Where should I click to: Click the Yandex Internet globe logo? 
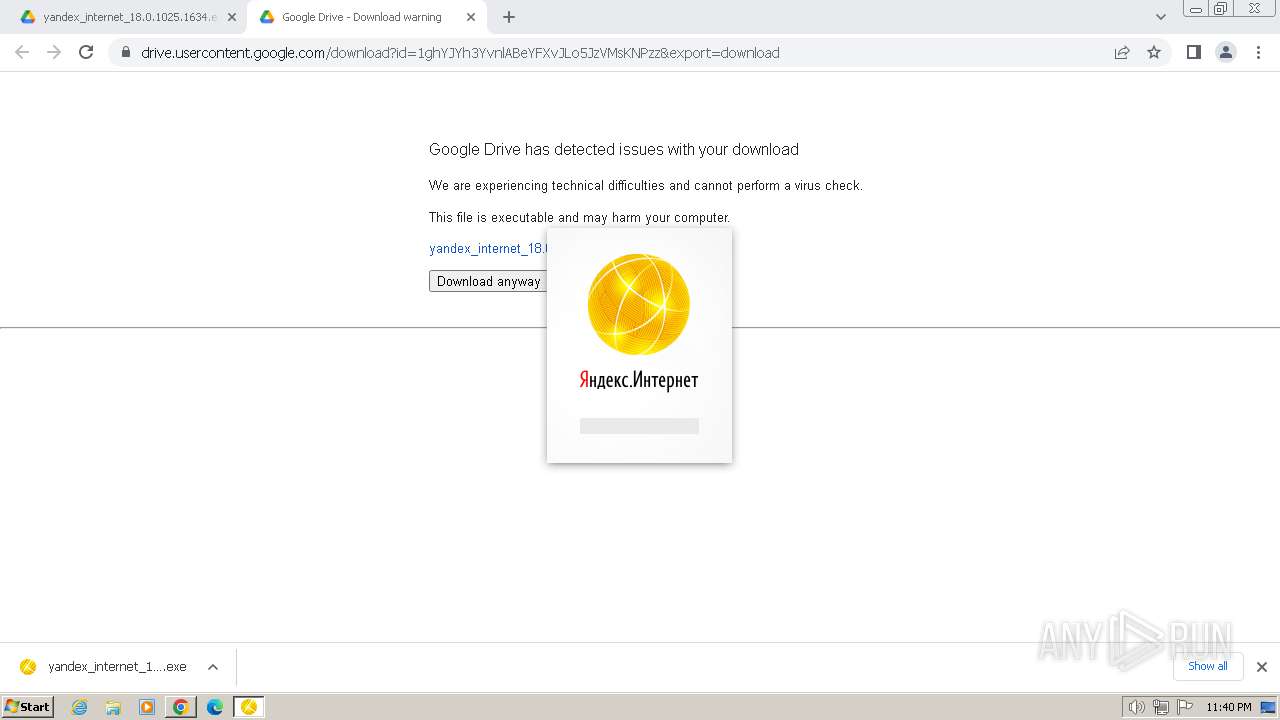pyautogui.click(x=639, y=304)
